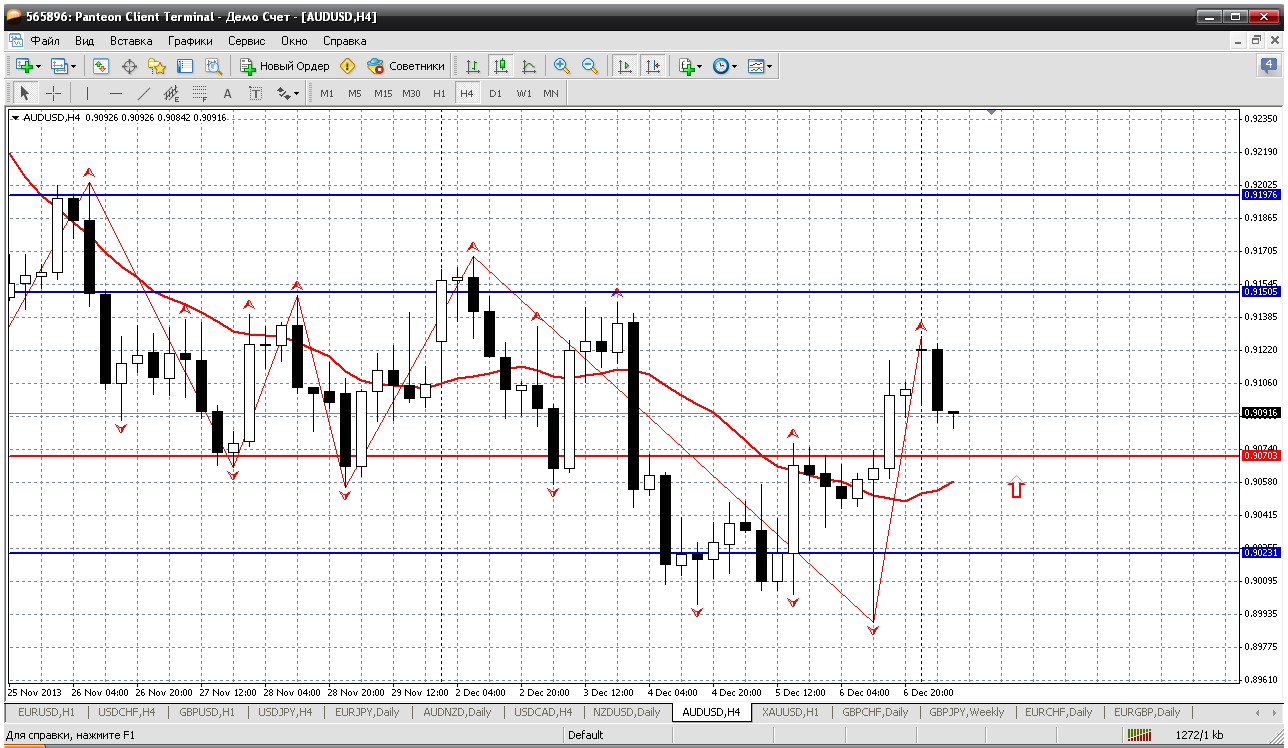Zoom in on the chart
Screen dimensions: 1288x748
562,66
